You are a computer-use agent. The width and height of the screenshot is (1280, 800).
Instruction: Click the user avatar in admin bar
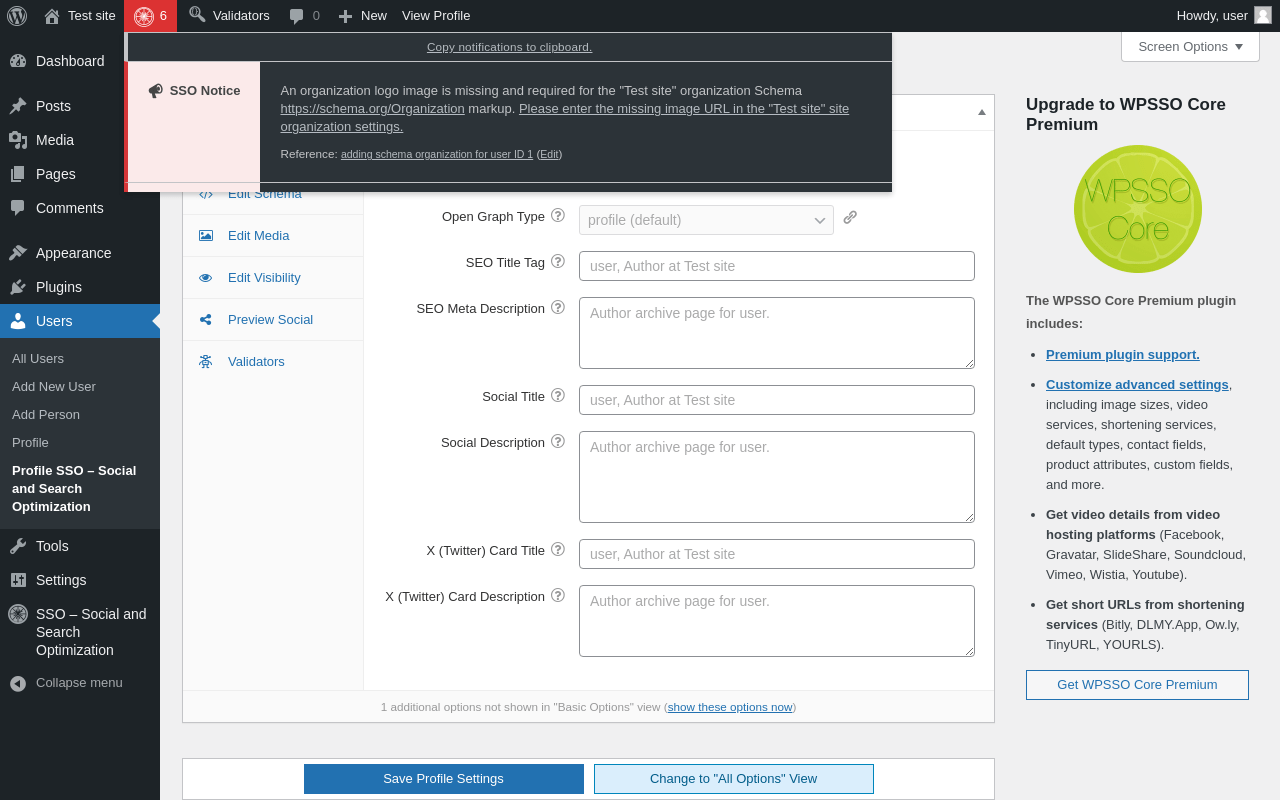(x=1263, y=15)
